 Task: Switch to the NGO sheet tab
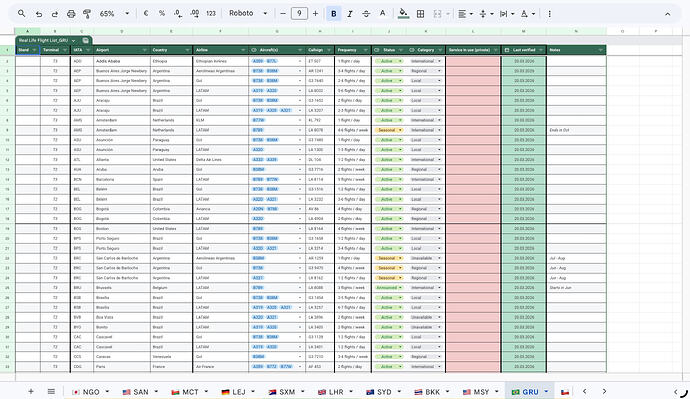pyautogui.click(x=91, y=392)
